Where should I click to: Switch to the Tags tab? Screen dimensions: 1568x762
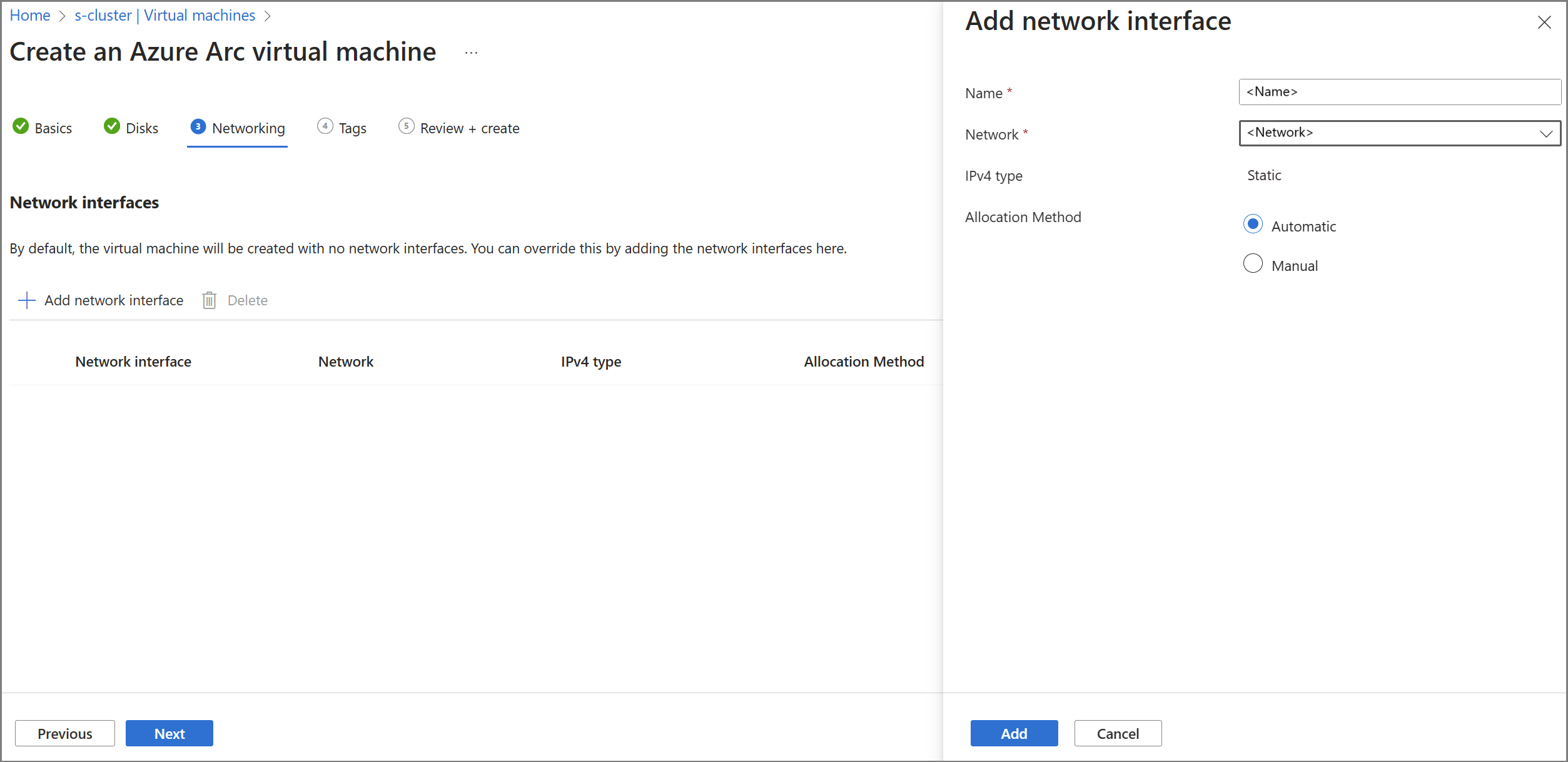(x=353, y=128)
